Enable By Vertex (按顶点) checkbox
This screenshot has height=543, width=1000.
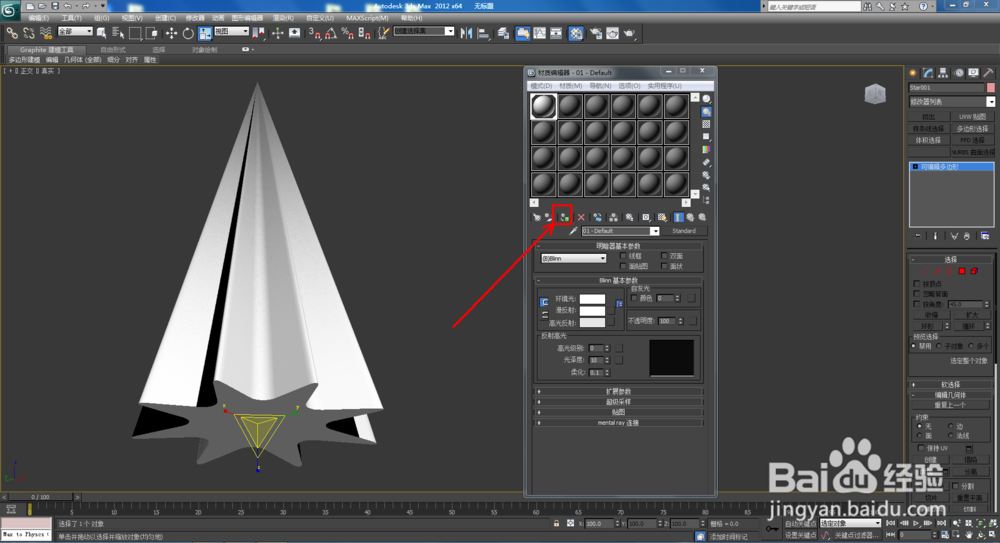tap(917, 283)
